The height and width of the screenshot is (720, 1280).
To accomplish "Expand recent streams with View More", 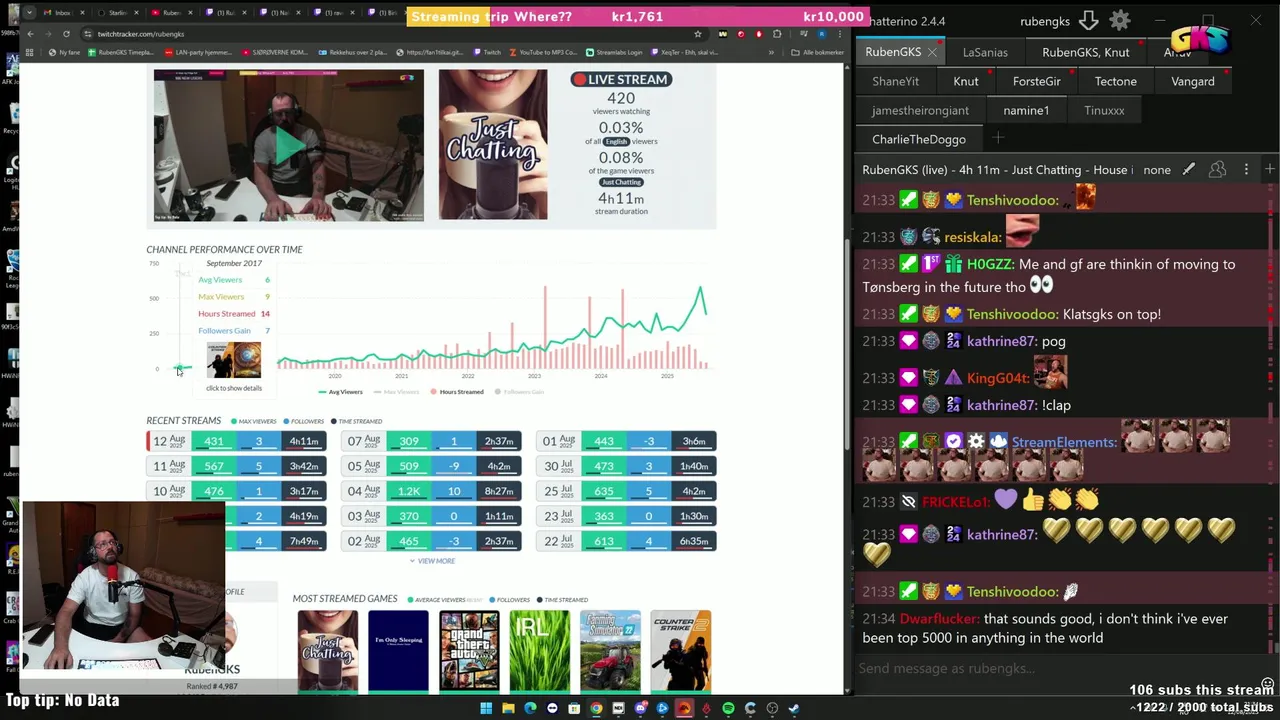I will pos(431,561).
